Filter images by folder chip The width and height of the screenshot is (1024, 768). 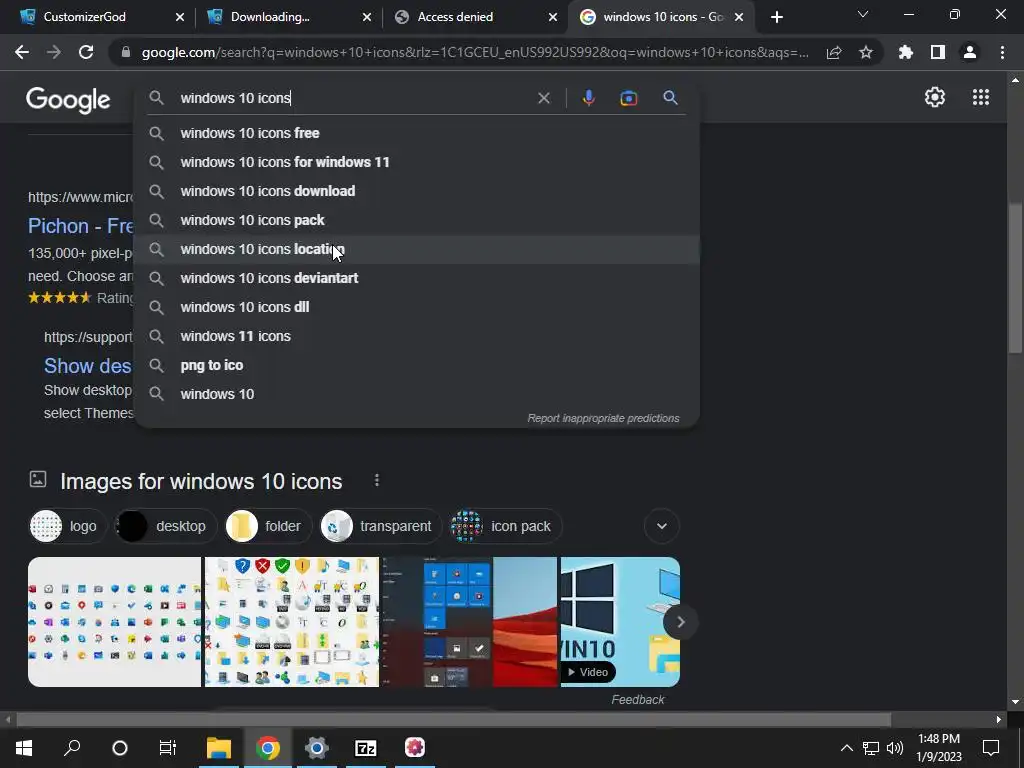266,526
